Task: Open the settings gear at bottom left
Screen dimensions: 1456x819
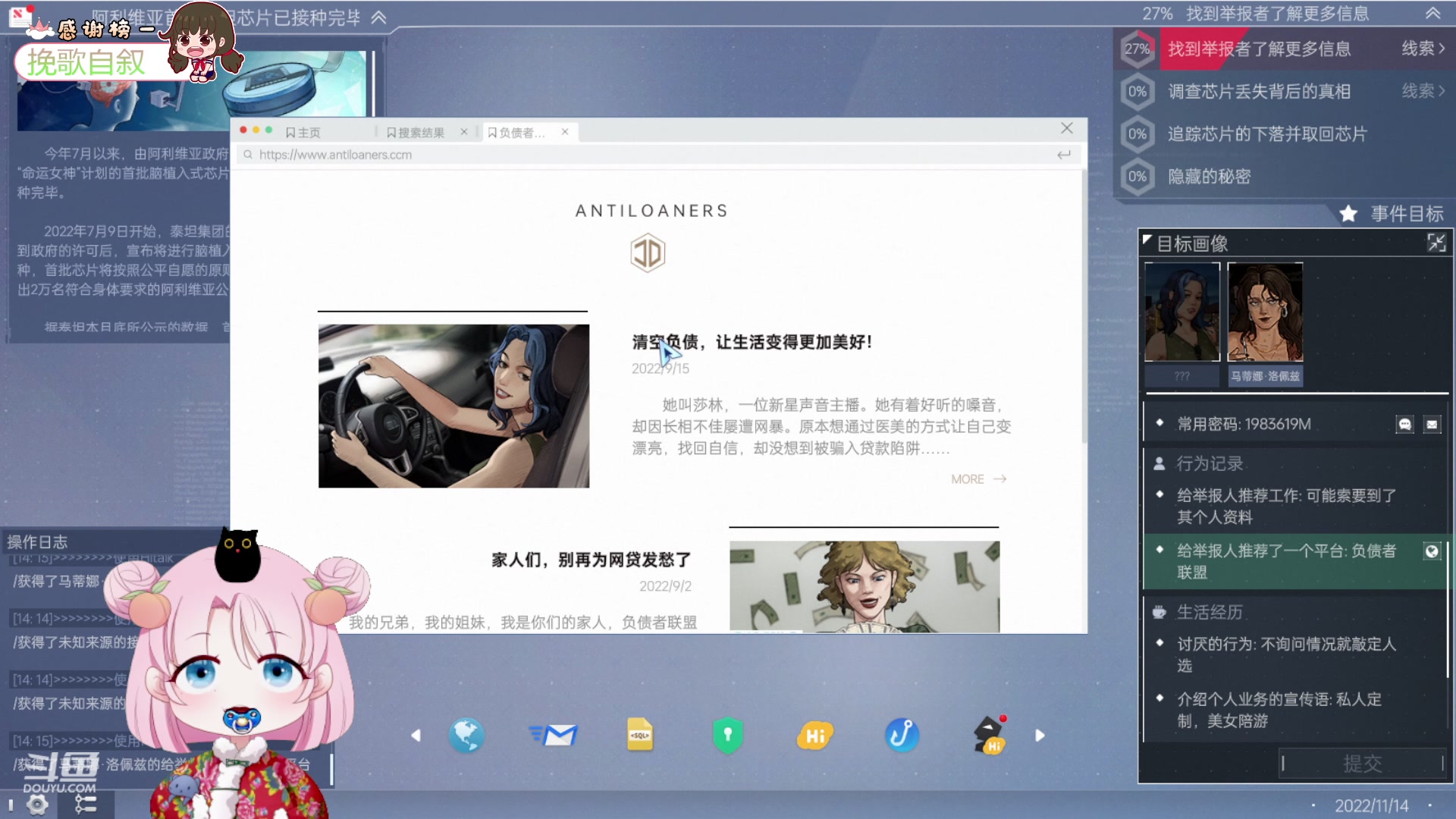Action: coord(37,805)
